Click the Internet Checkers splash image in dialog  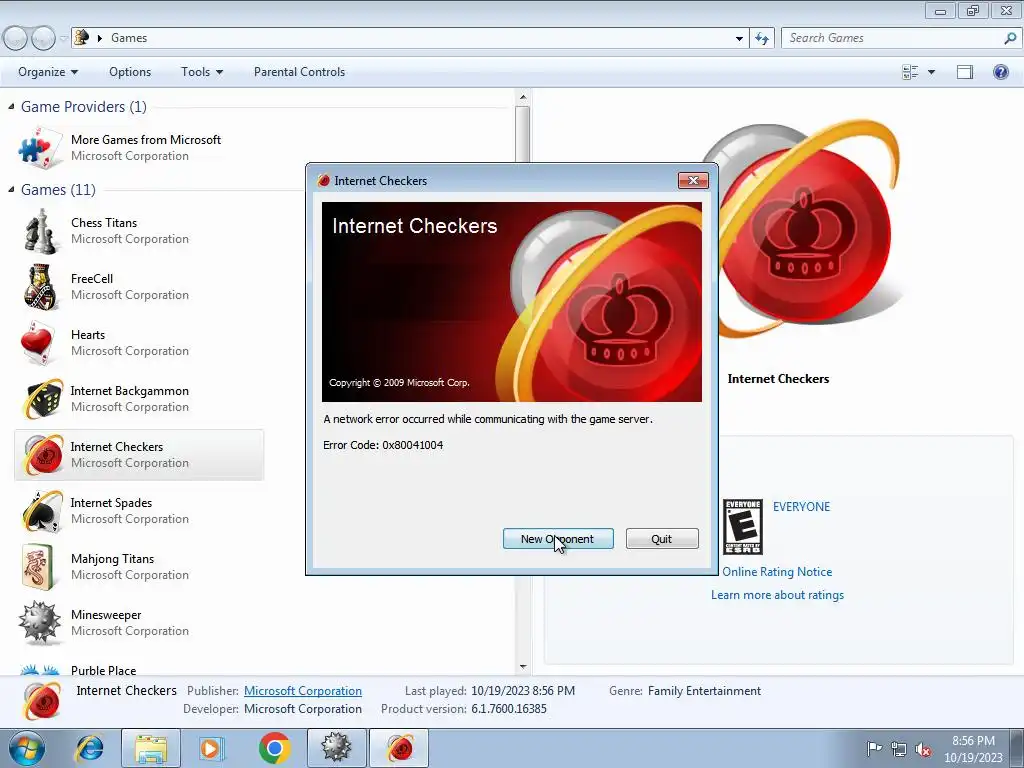pyautogui.click(x=512, y=302)
